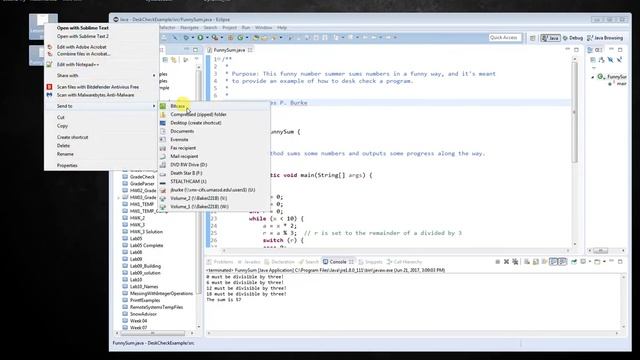This screenshot has height=360, width=640.
Task: Maximize the editor area using its maximize icon
Action: click(x=576, y=49)
